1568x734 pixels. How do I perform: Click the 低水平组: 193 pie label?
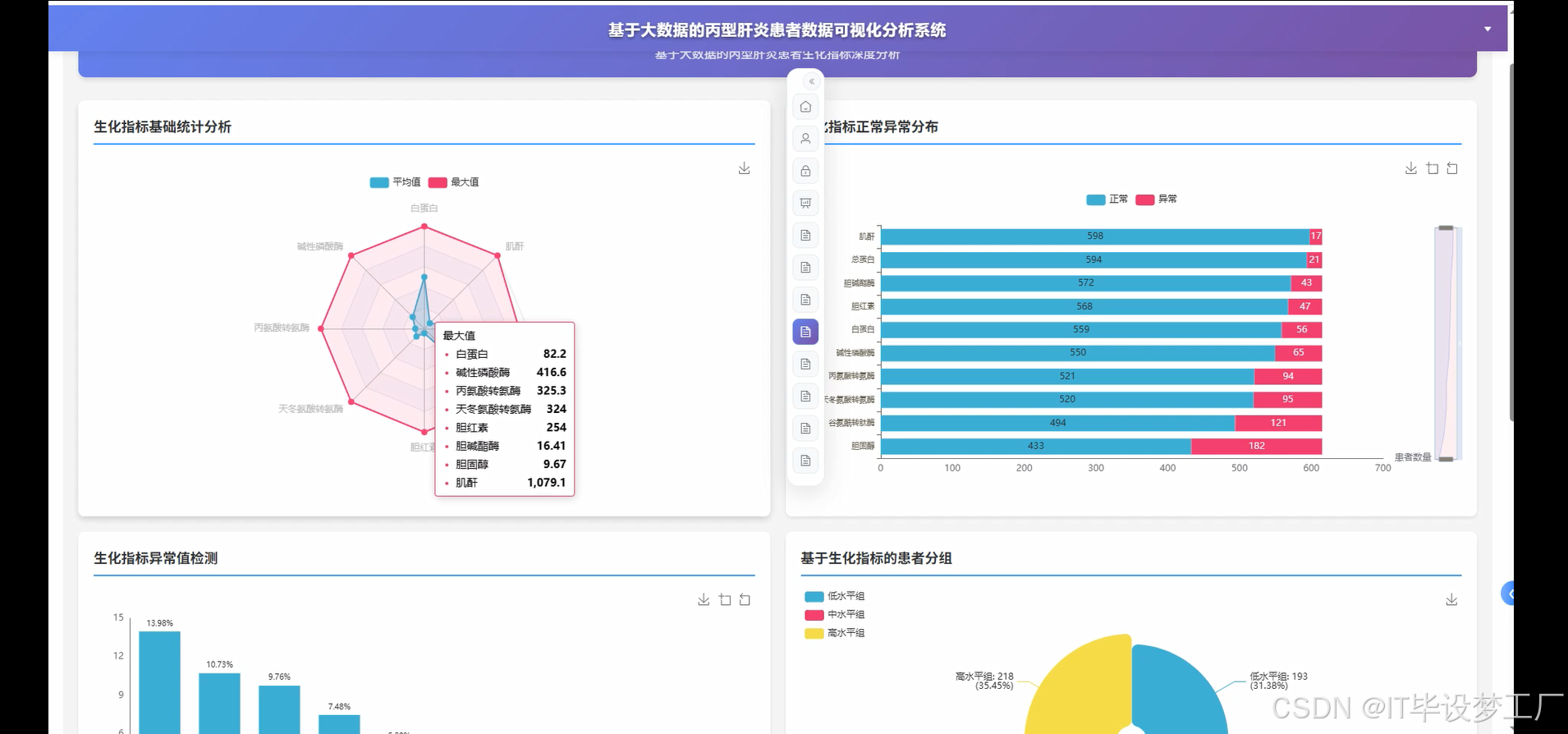click(x=1279, y=681)
